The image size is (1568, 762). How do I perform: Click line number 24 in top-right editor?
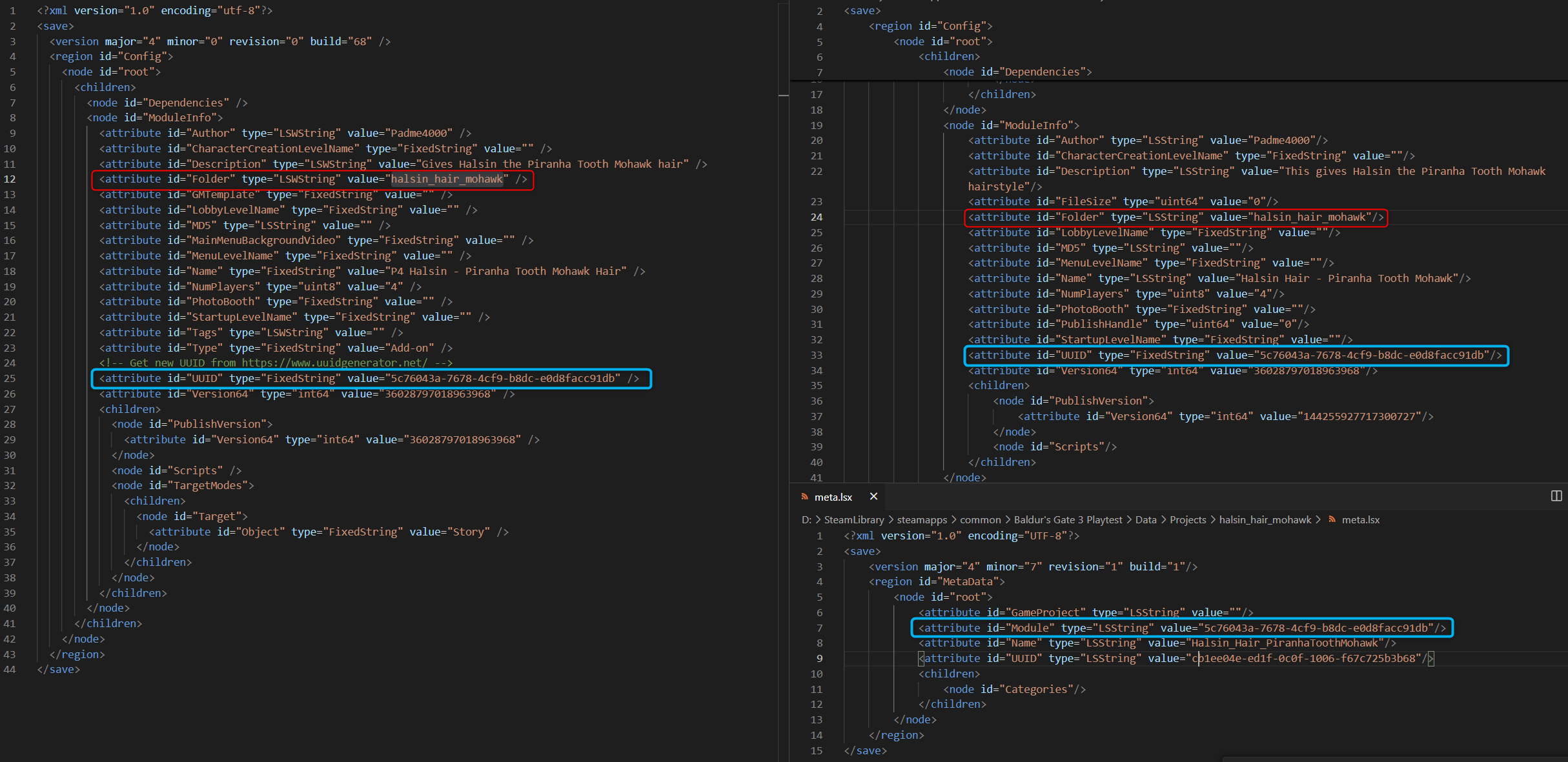click(817, 217)
